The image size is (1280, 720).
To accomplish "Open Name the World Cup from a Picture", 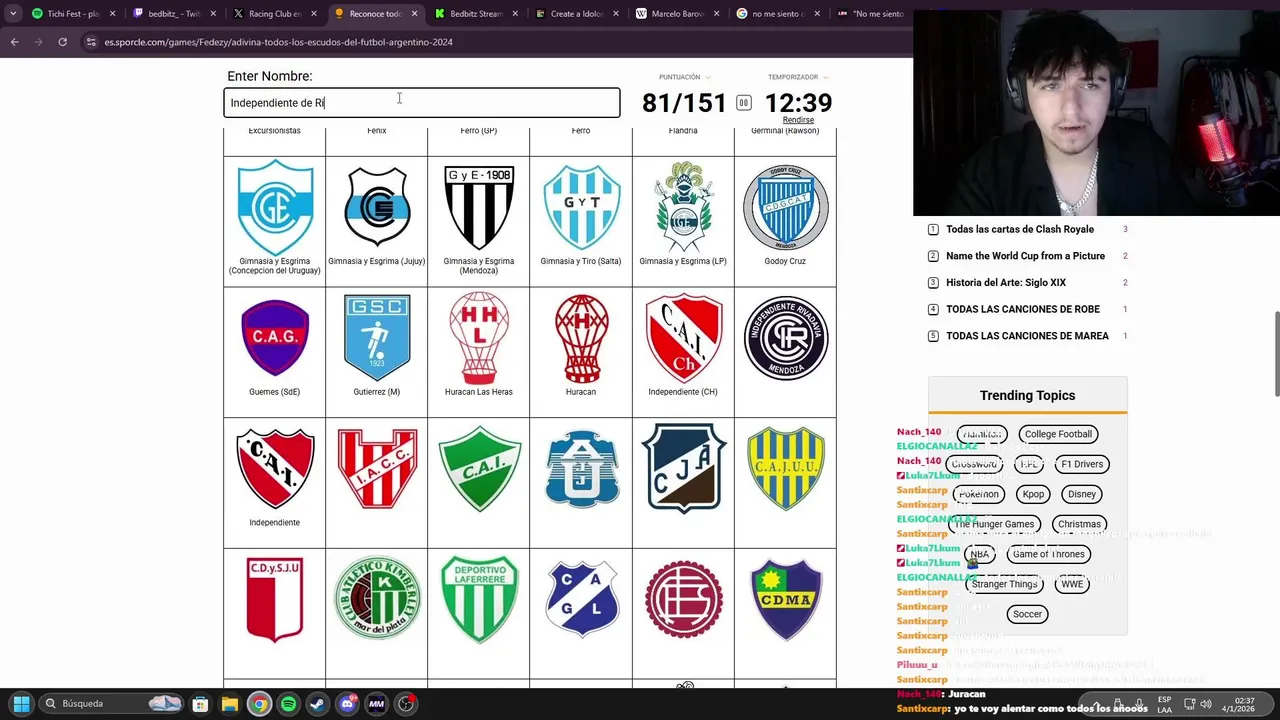I will (x=1025, y=256).
